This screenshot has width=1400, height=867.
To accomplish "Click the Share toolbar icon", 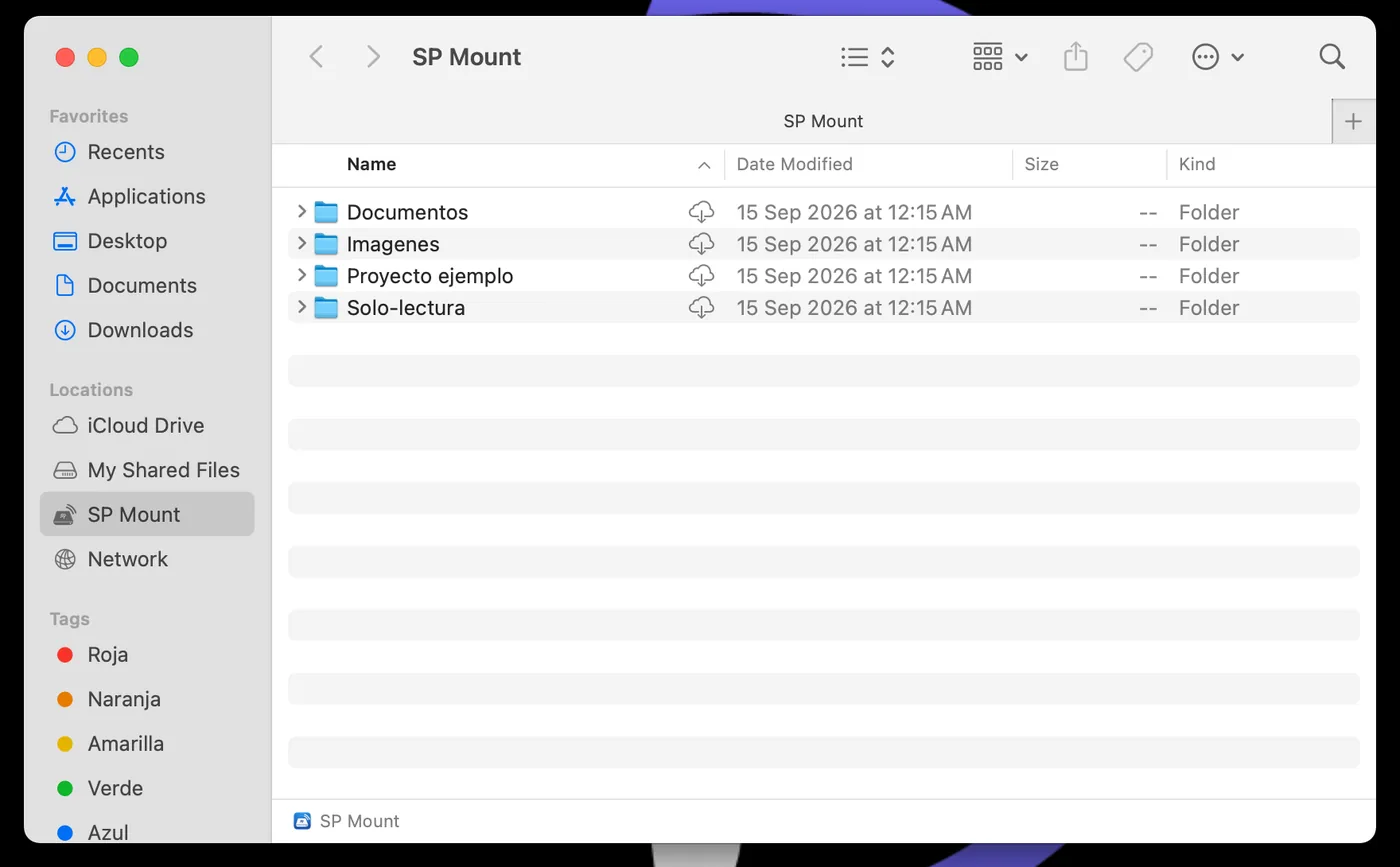I will pyautogui.click(x=1075, y=56).
